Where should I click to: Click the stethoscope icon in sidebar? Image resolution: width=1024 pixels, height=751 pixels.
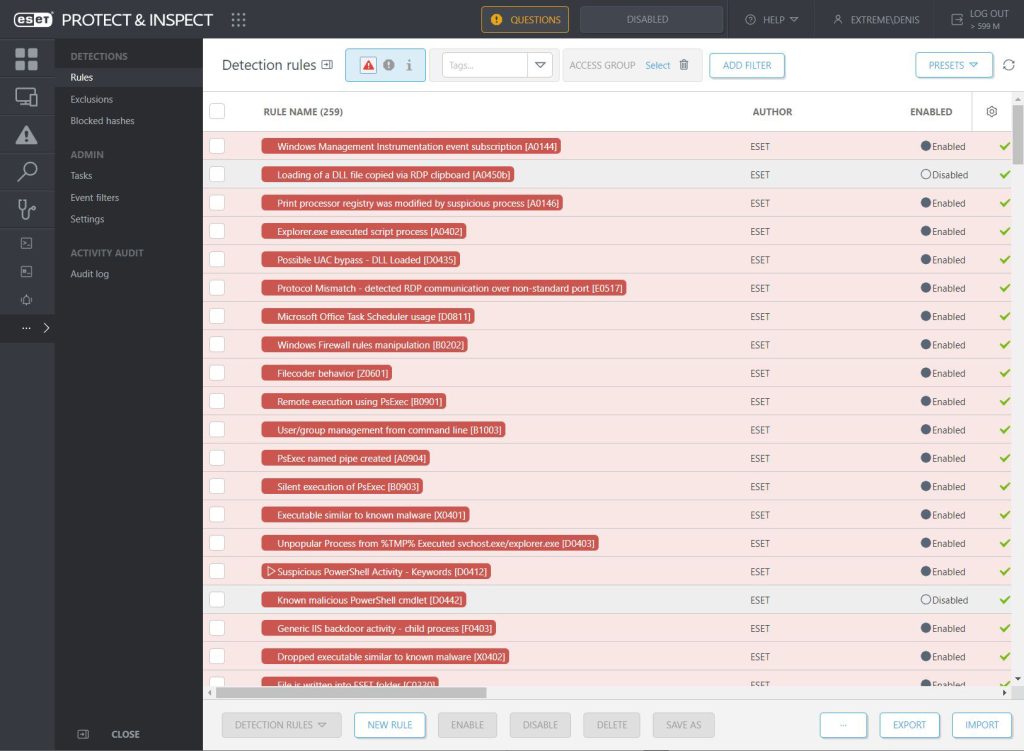(27, 209)
